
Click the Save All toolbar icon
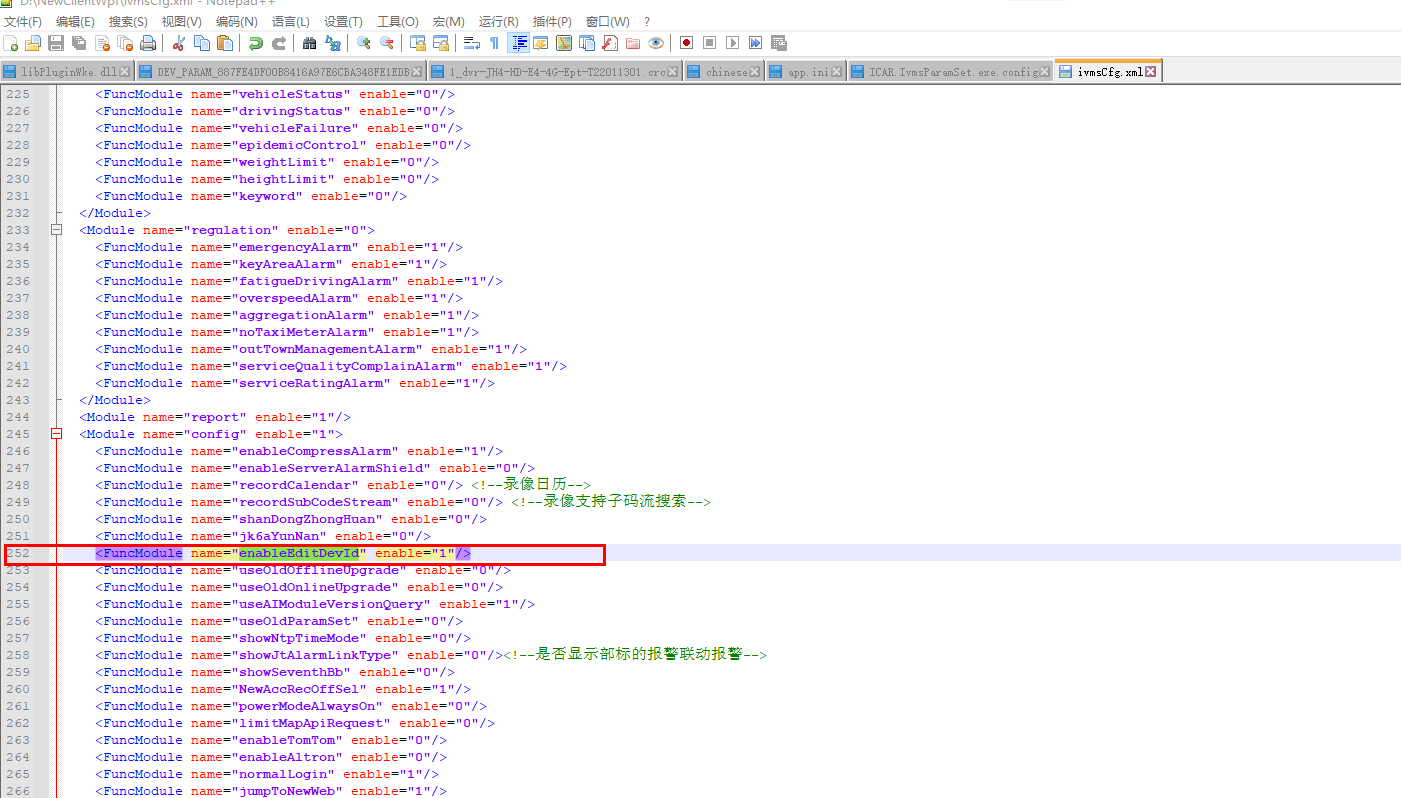(x=78, y=43)
